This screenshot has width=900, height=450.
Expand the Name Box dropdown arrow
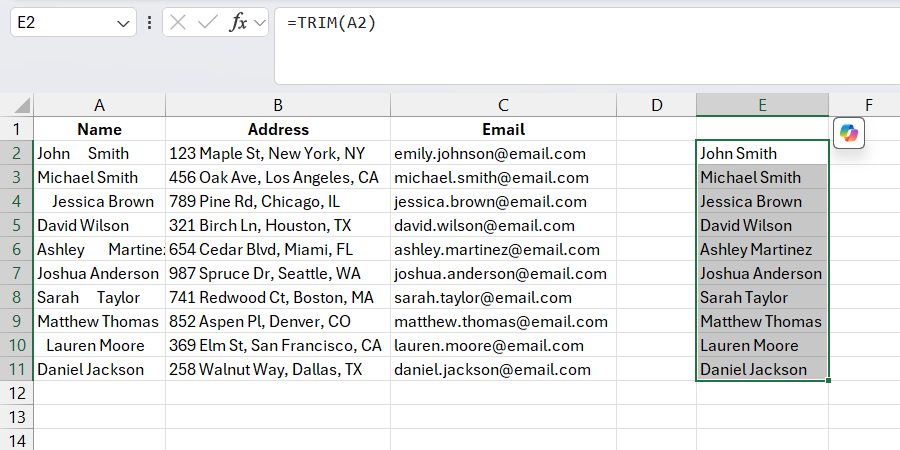pyautogui.click(x=123, y=23)
